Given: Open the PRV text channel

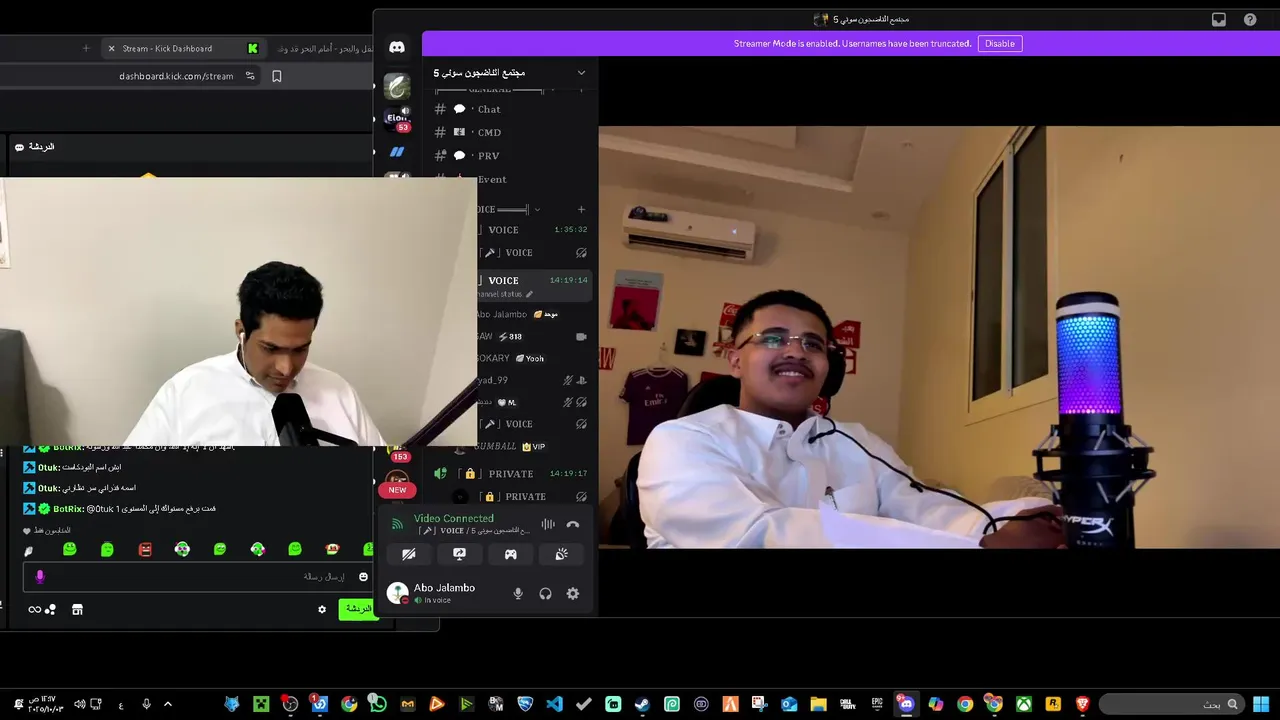Looking at the screenshot, I should pos(488,156).
